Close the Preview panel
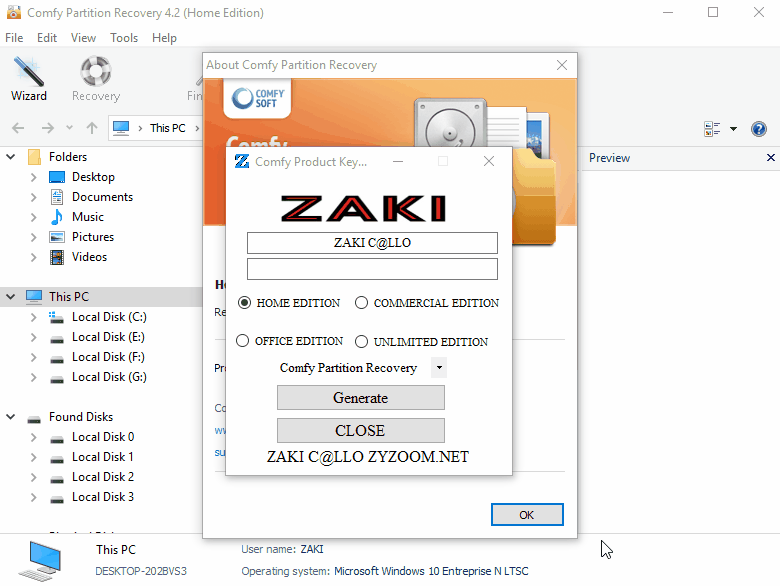Screen dimensions: 780x586 pyautogui.click(x=771, y=158)
